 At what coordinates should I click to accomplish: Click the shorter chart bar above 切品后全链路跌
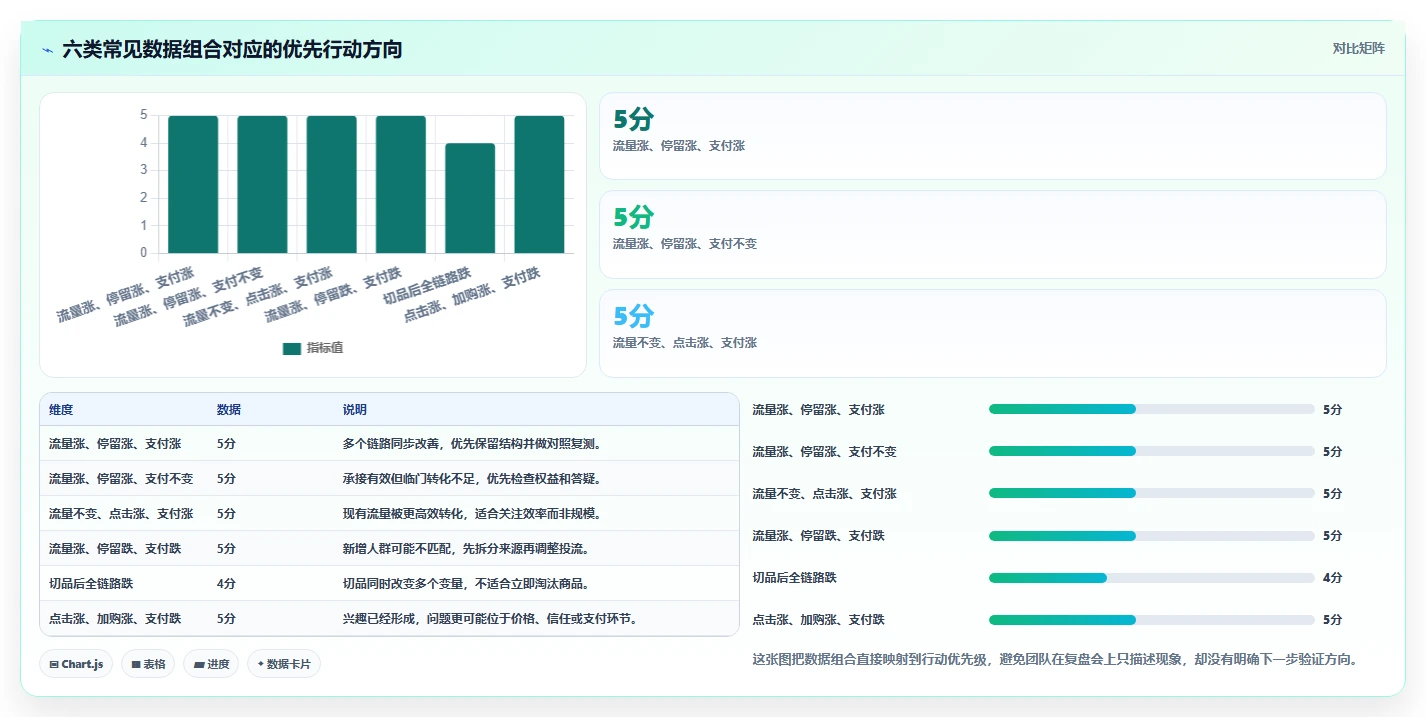coord(470,198)
